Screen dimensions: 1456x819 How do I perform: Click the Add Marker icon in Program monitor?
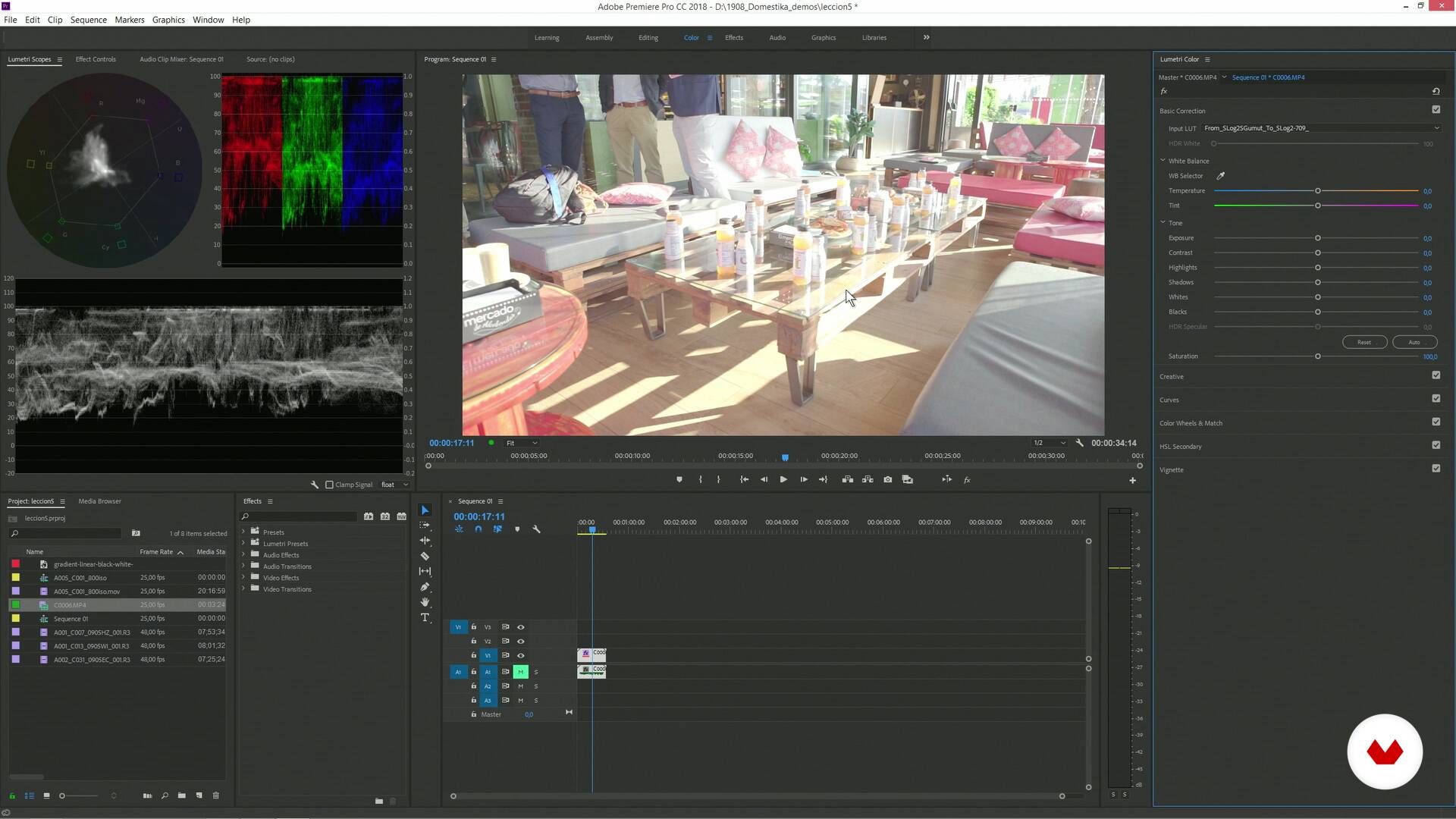pyautogui.click(x=679, y=479)
